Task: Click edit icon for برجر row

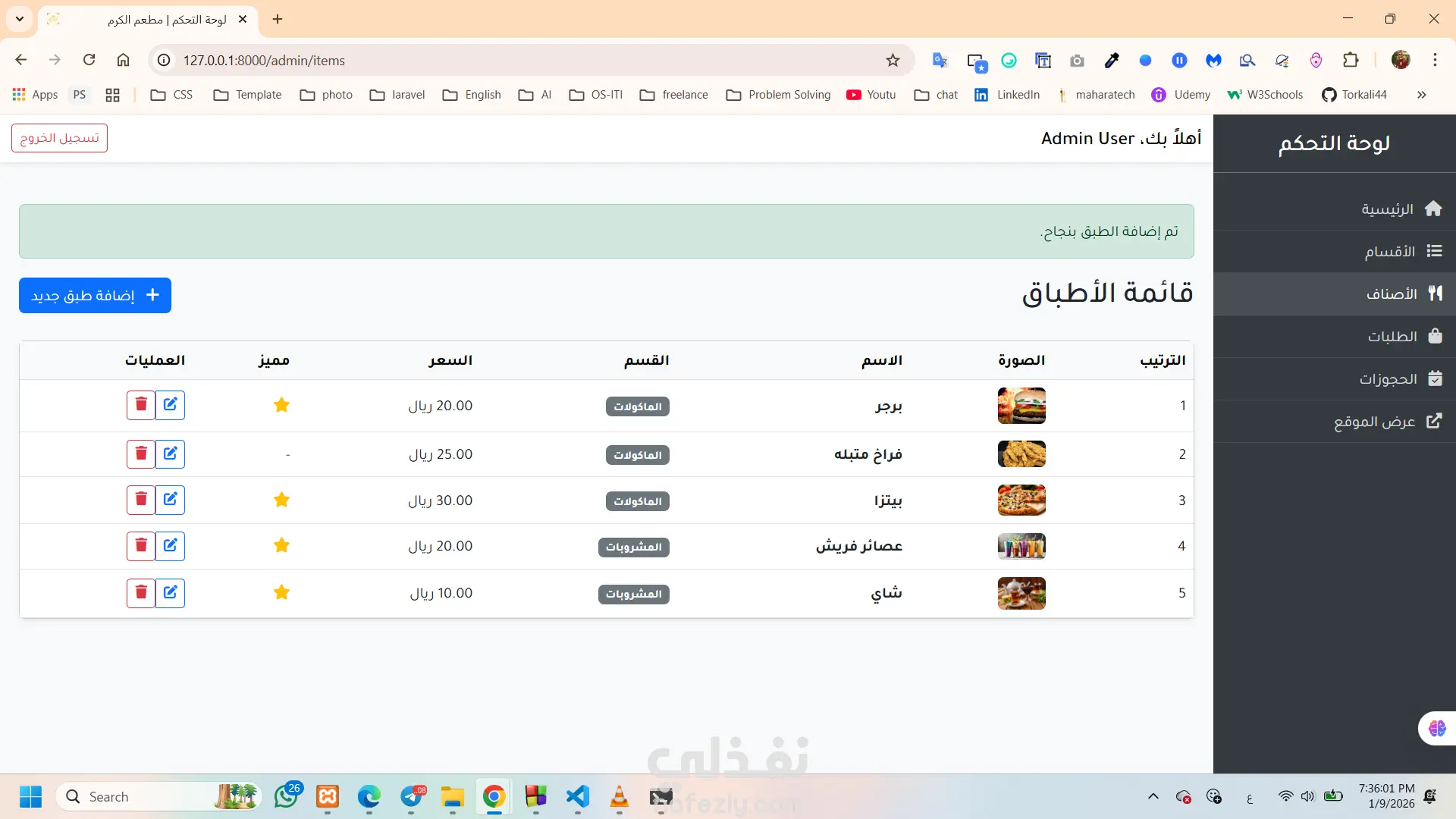Action: coord(170,405)
